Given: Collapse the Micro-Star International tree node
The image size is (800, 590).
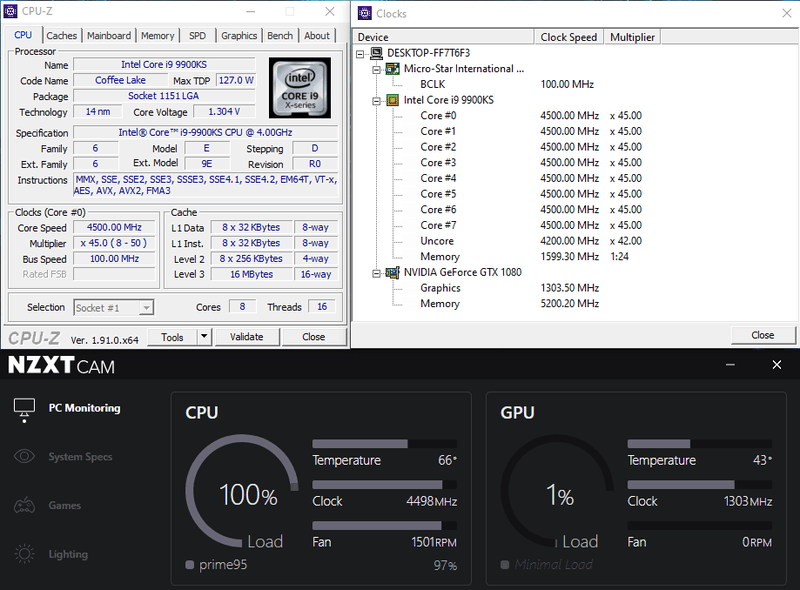Looking at the screenshot, I should coord(377,69).
